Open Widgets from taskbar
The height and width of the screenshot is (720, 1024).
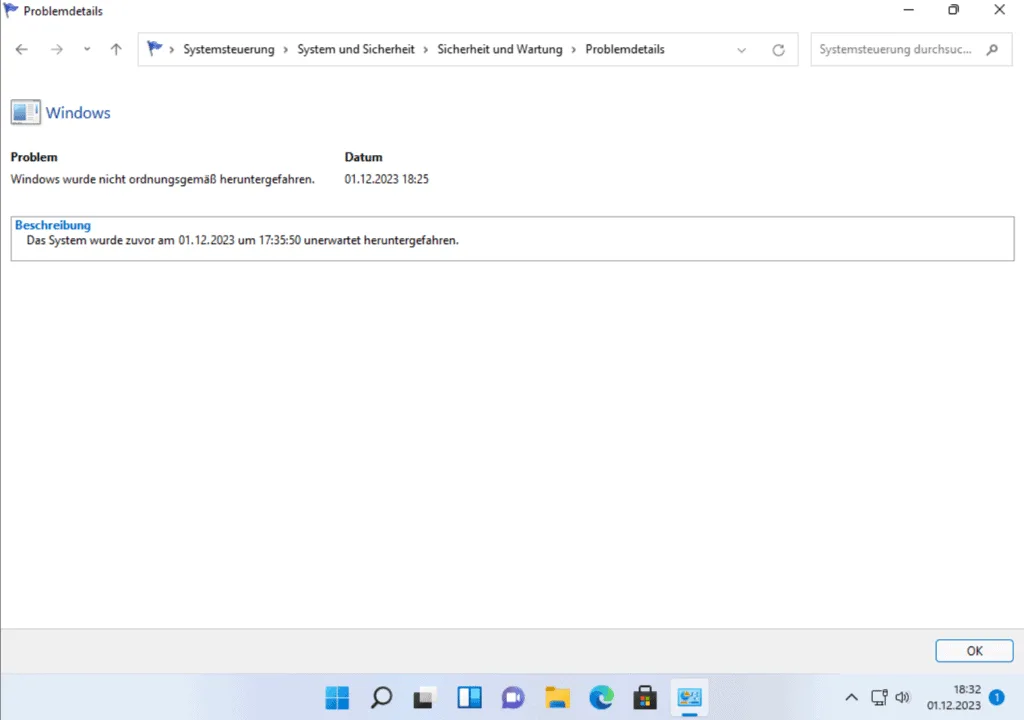pos(469,697)
